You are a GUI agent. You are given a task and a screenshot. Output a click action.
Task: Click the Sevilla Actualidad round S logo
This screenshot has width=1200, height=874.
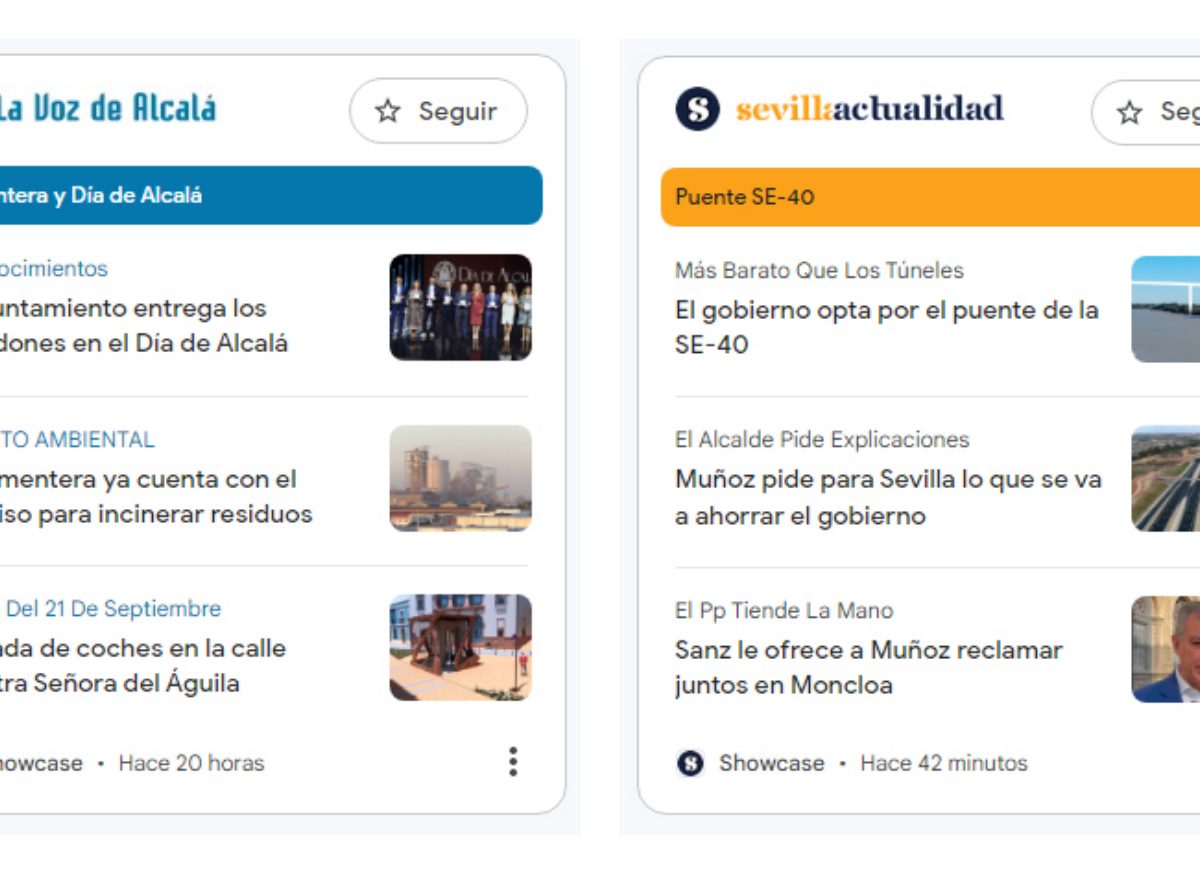pyautogui.click(x=697, y=109)
